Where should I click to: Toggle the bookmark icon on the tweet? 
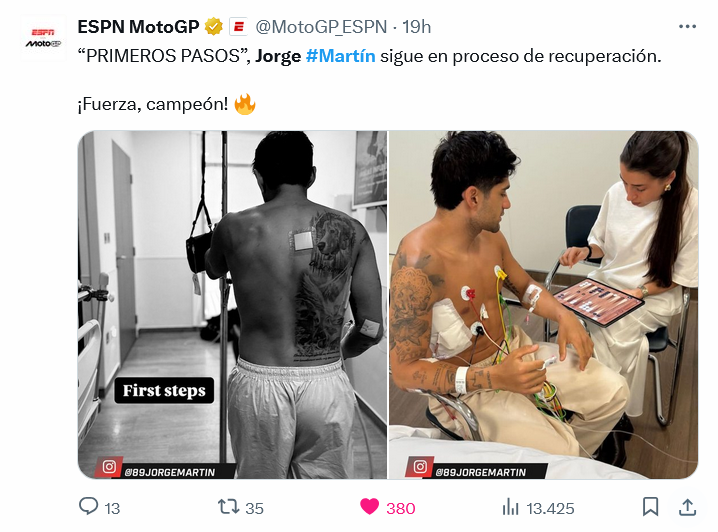(650, 507)
